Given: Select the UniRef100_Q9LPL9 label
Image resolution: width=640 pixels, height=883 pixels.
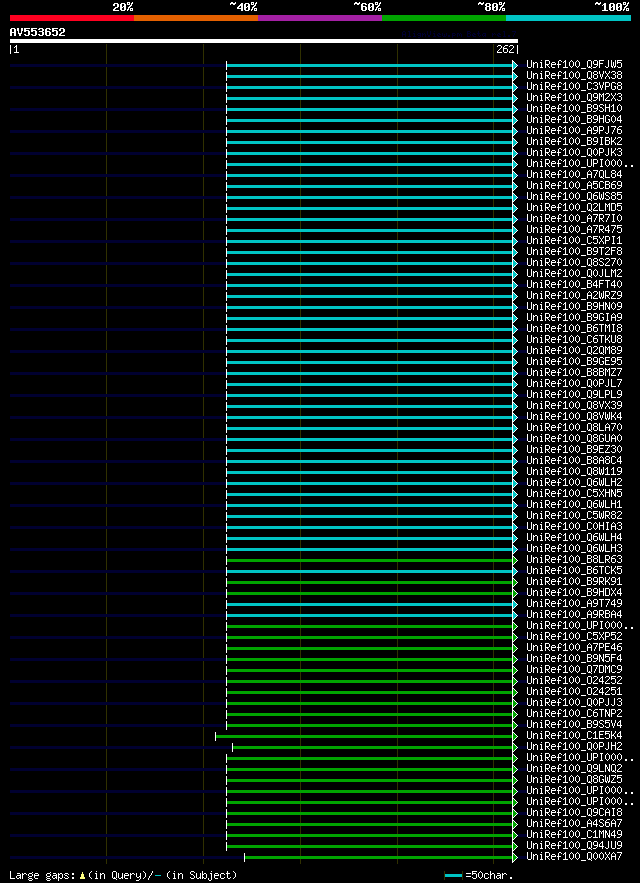Looking at the screenshot, I should pos(574,394).
